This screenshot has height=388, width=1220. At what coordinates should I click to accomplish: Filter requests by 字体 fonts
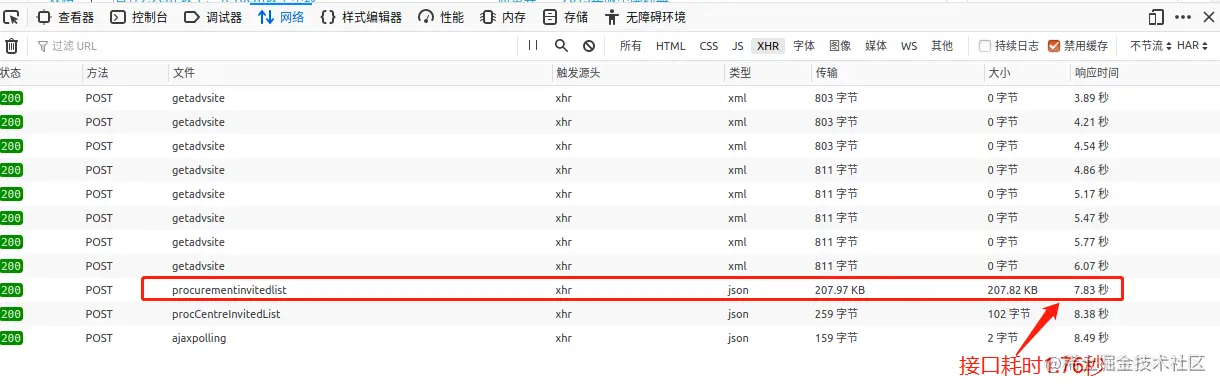tap(804, 46)
